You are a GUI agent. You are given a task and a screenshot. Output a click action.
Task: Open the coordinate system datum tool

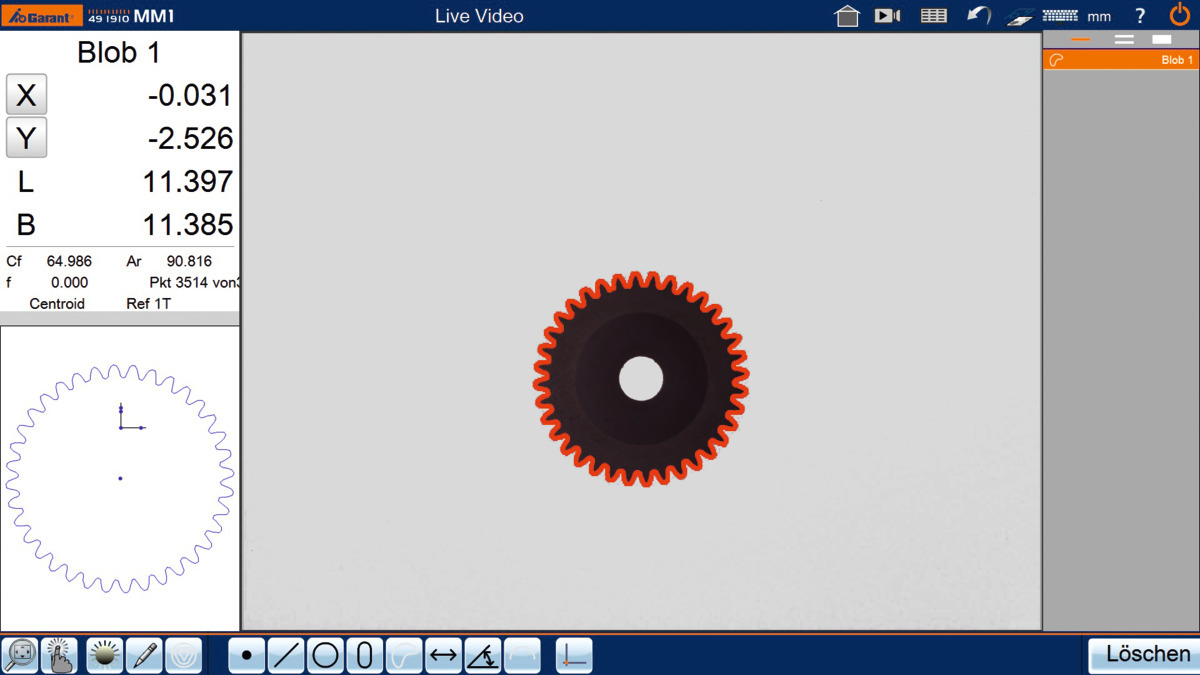click(574, 656)
